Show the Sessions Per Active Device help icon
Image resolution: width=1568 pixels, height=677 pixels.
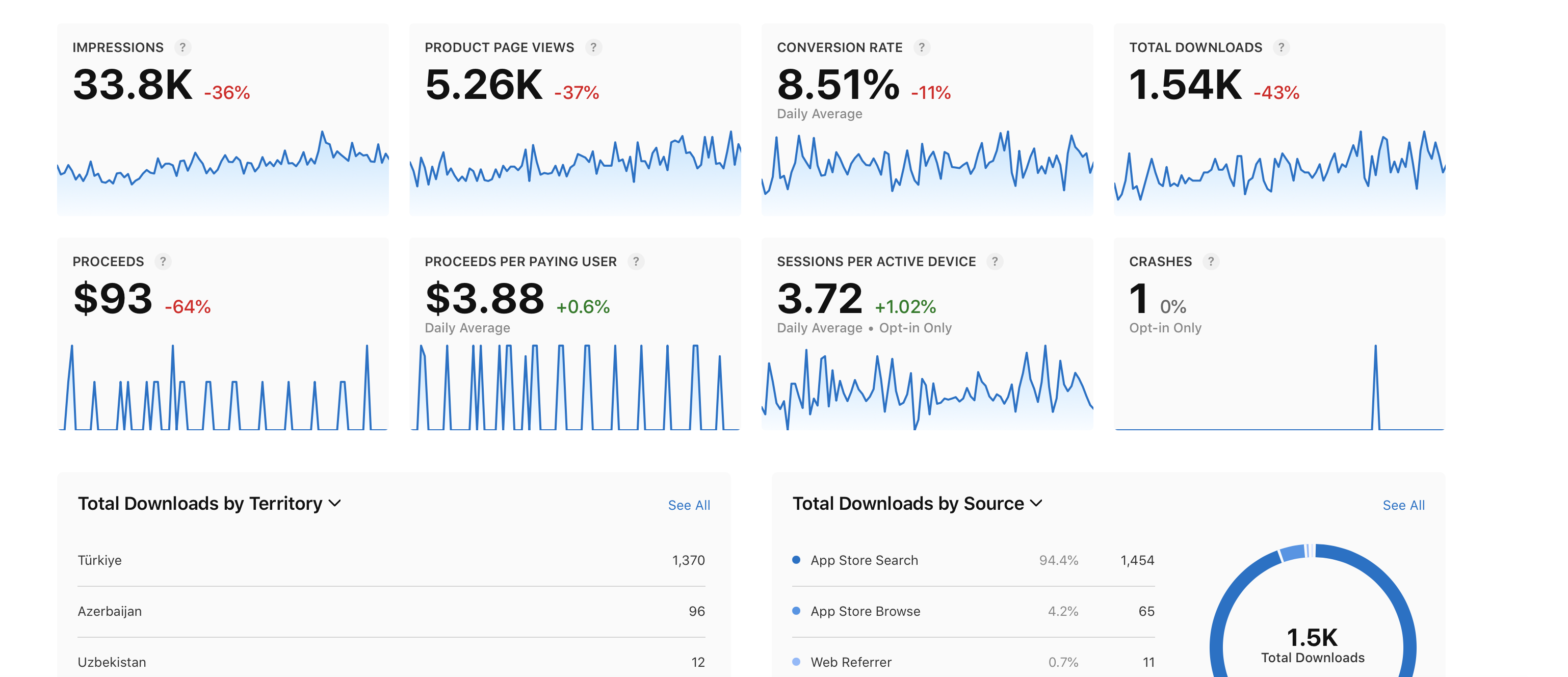(995, 262)
